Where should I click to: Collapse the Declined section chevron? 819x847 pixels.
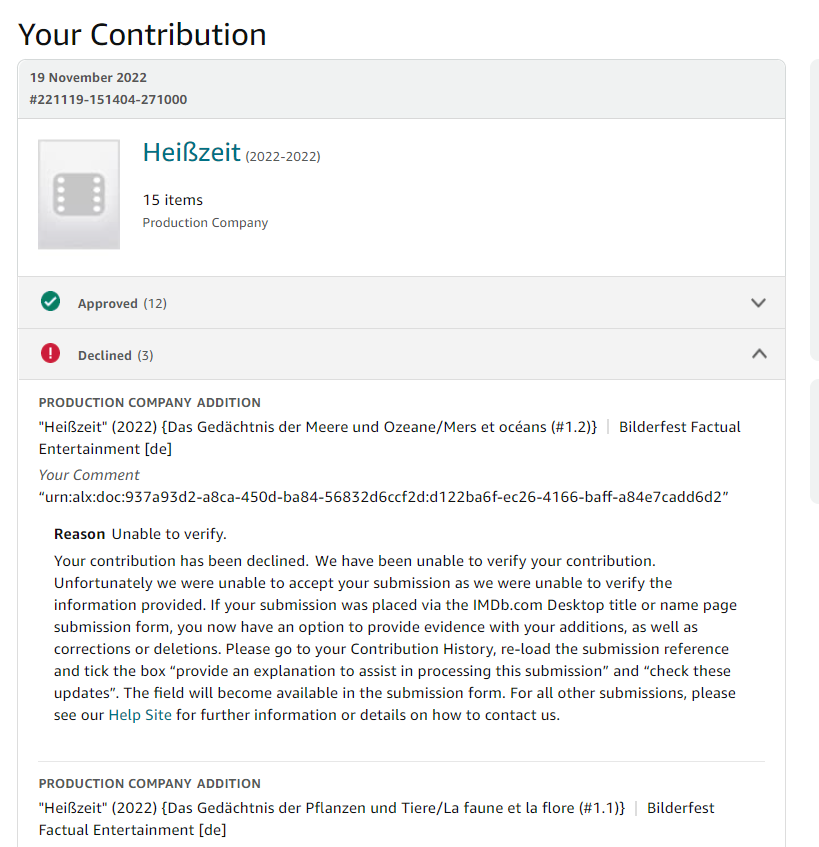[x=759, y=354]
